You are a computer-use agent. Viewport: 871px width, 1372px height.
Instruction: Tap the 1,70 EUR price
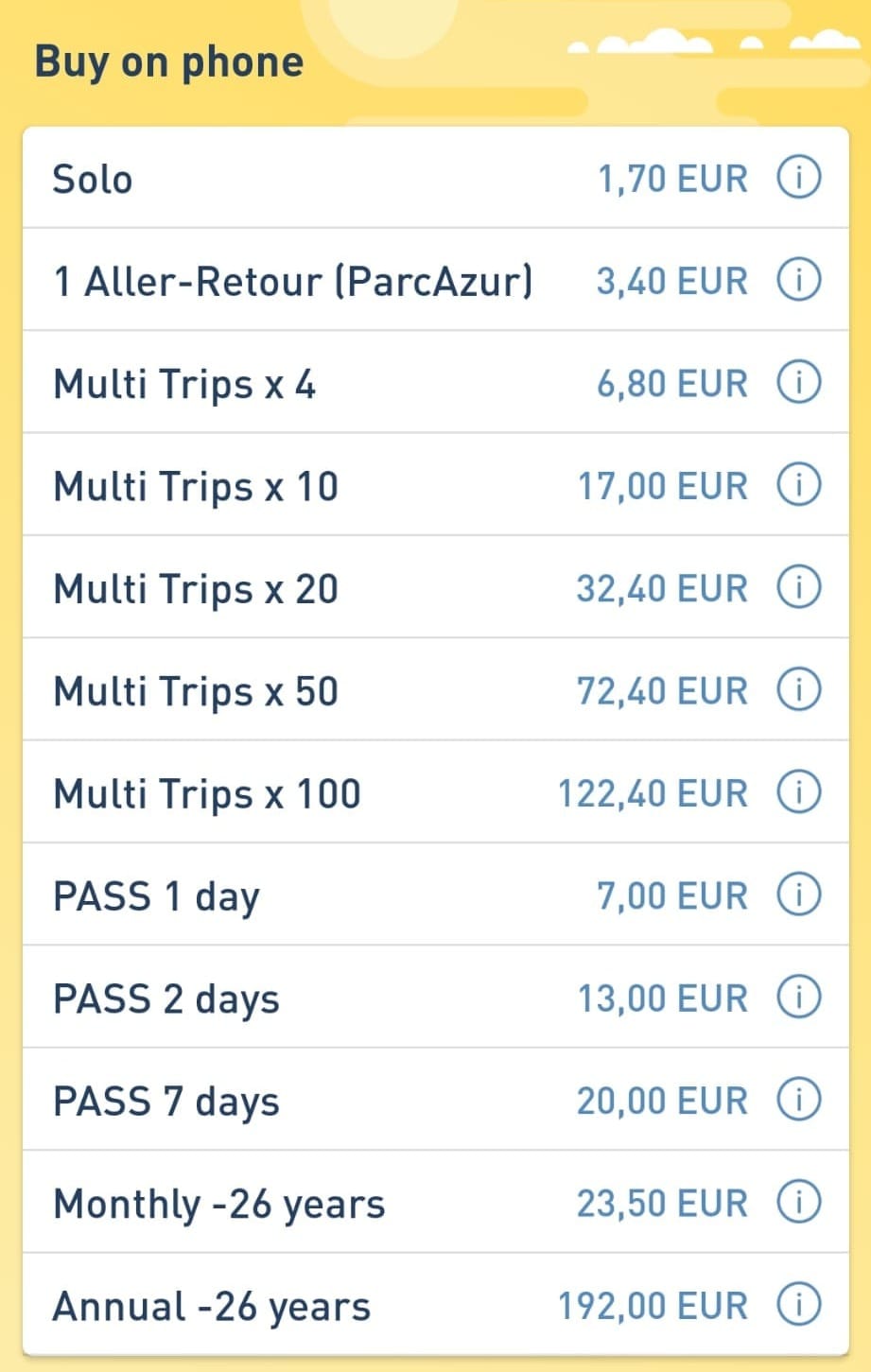[x=672, y=179]
